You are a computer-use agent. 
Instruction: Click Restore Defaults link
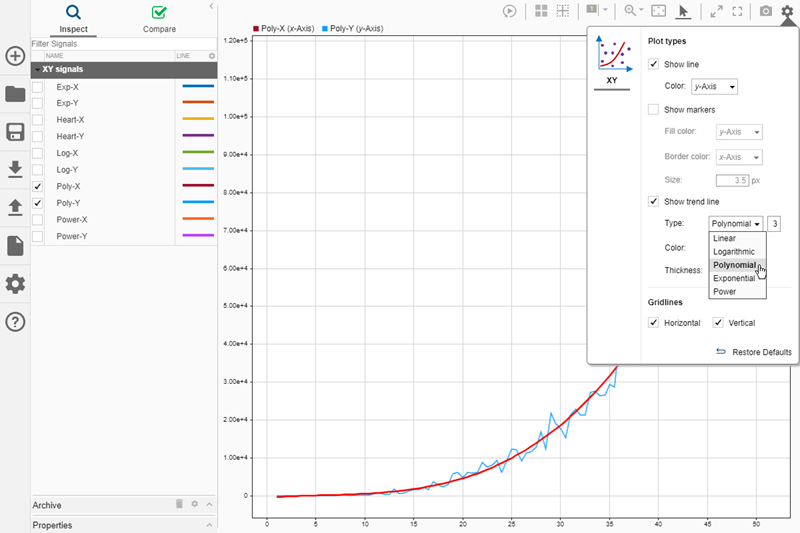[x=754, y=352]
